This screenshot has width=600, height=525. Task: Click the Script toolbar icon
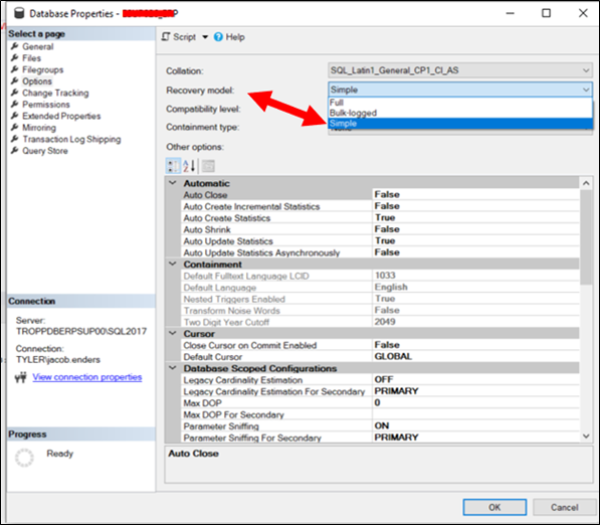(167, 37)
